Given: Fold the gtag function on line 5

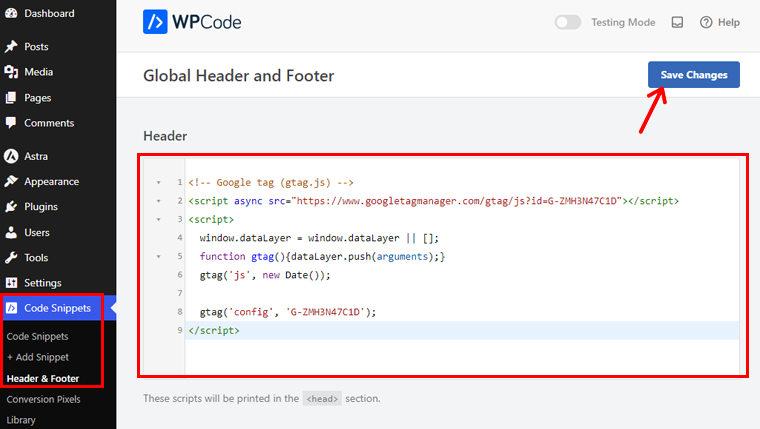Looking at the screenshot, I should 158,256.
